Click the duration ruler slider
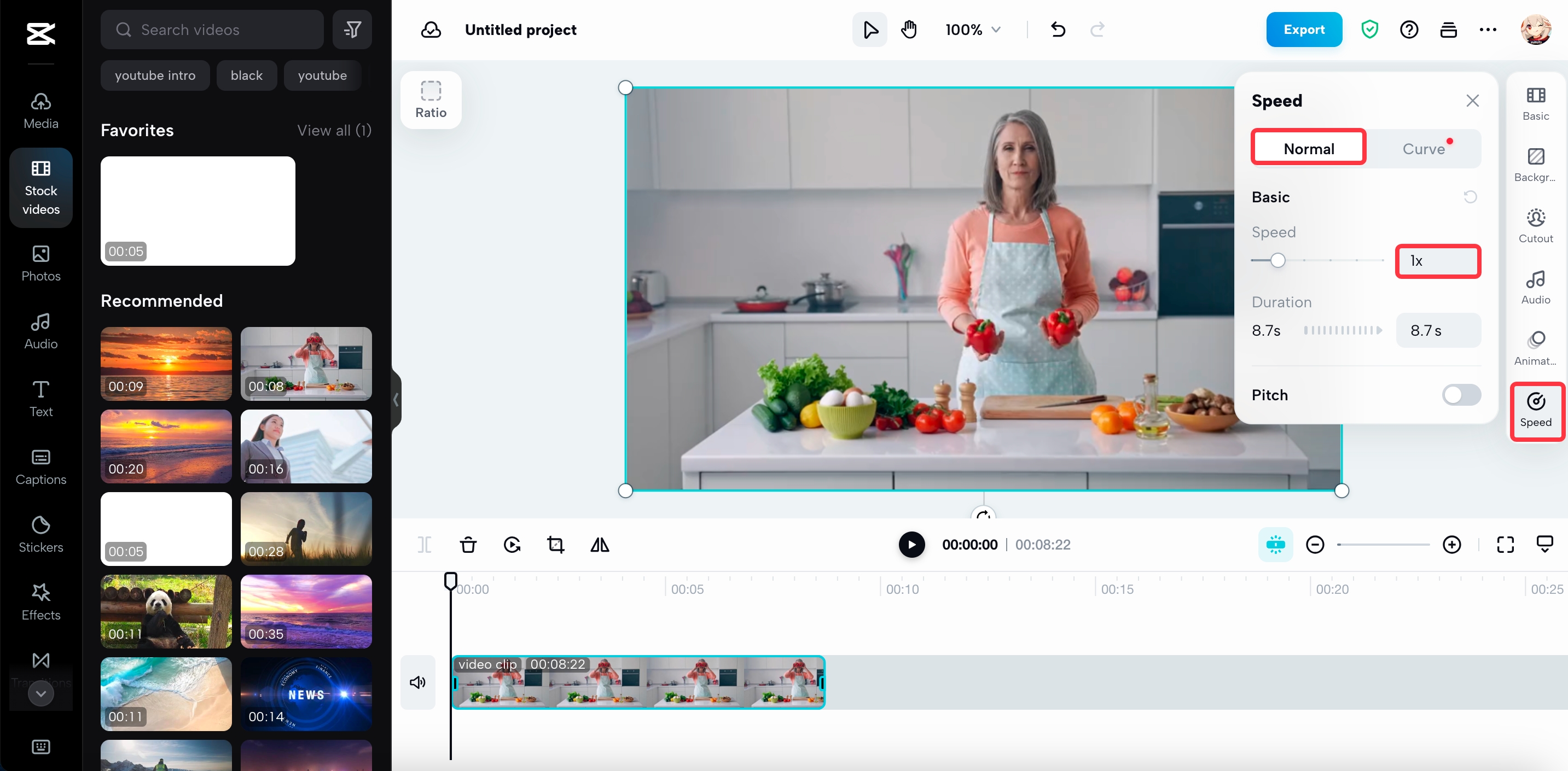Viewport: 1568px width, 771px height. click(x=1343, y=330)
